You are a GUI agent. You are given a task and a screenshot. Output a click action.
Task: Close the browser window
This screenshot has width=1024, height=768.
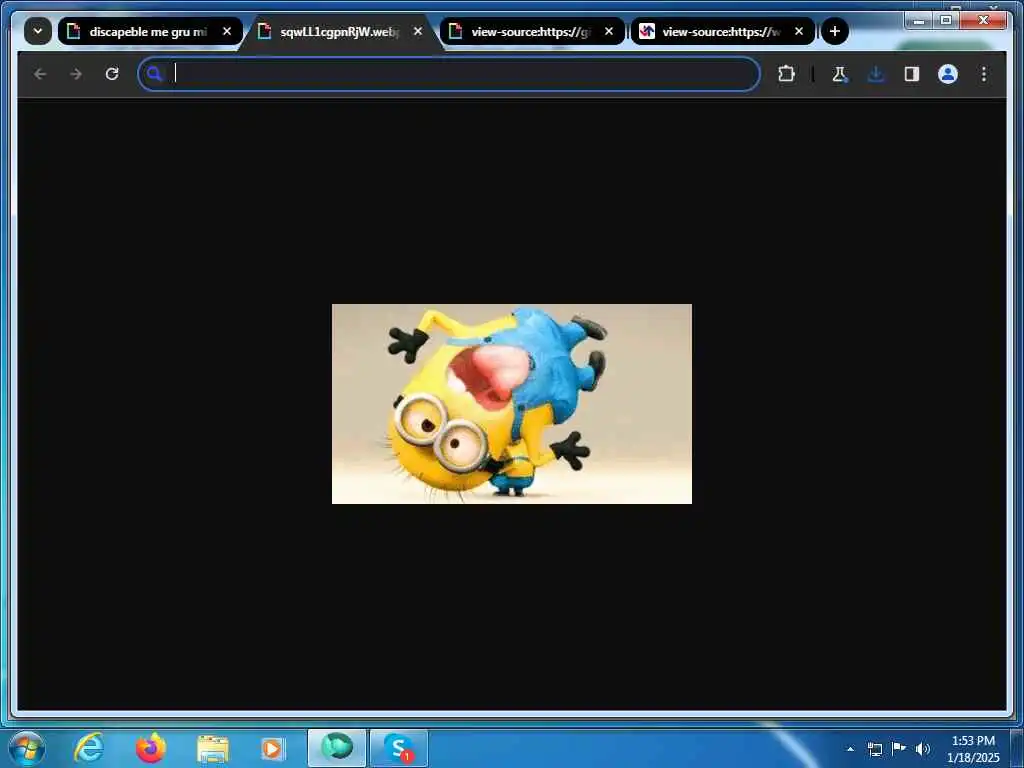point(984,20)
